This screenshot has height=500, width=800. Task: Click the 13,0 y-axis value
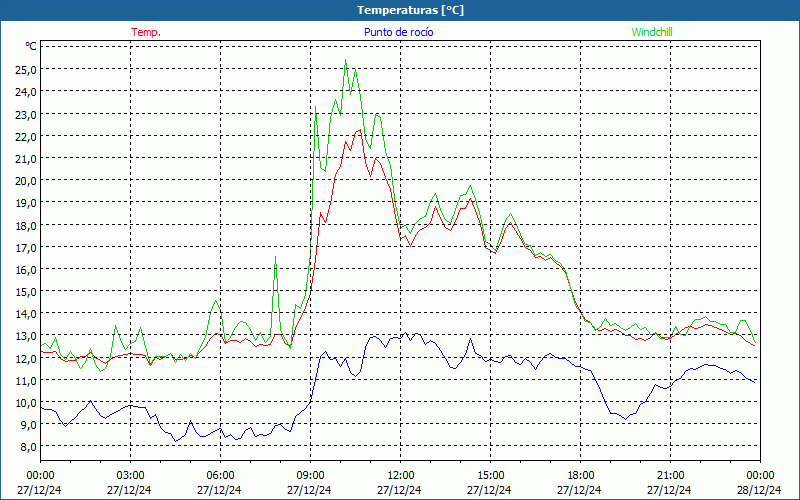tap(26, 336)
